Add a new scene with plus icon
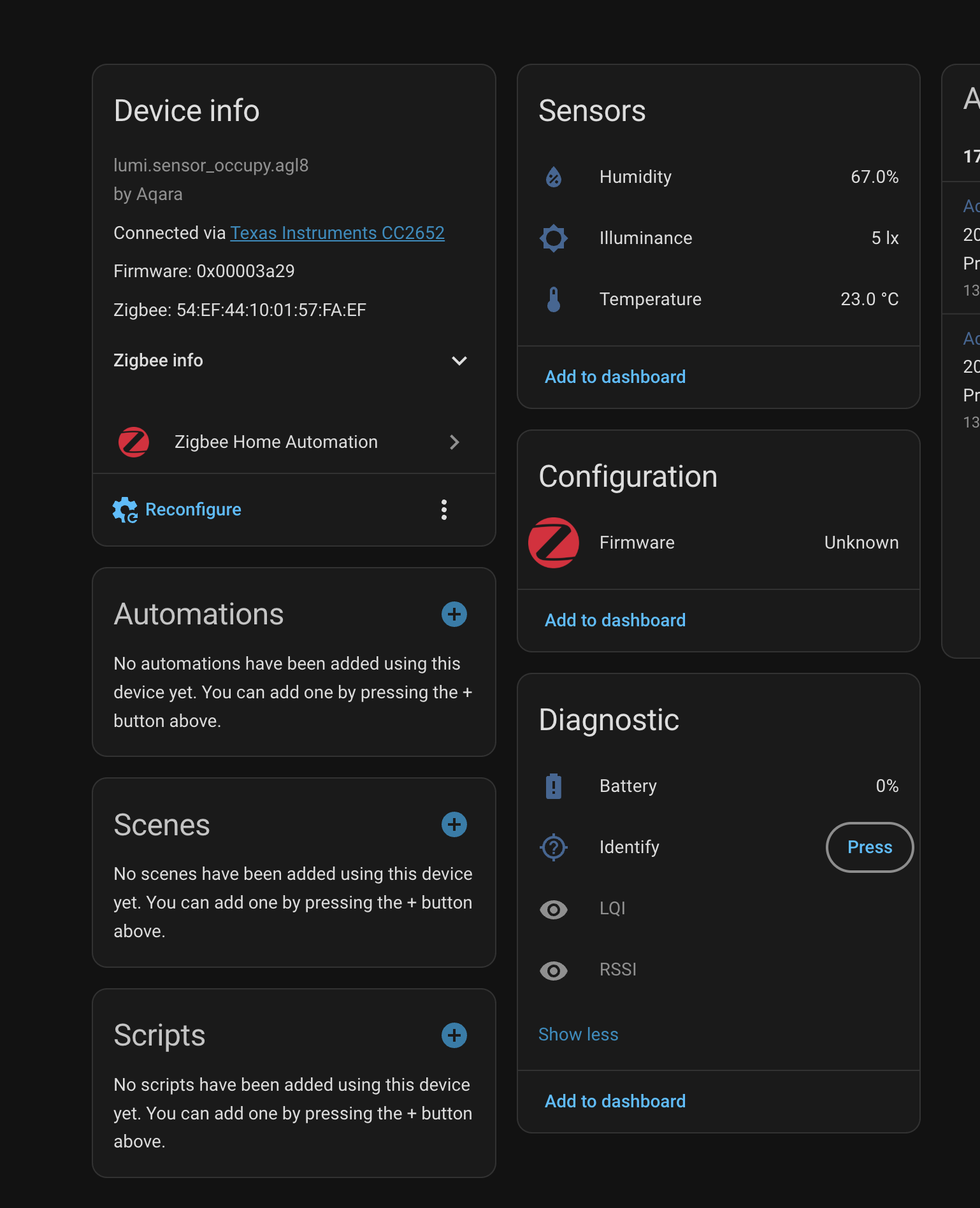Viewport: 980px width, 1208px height. pyautogui.click(x=454, y=824)
